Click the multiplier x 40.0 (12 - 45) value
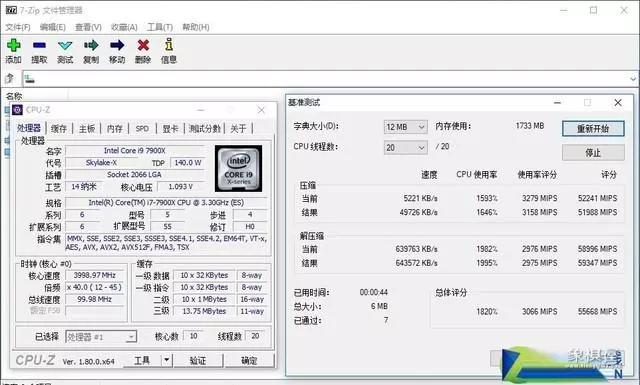 click(x=95, y=287)
